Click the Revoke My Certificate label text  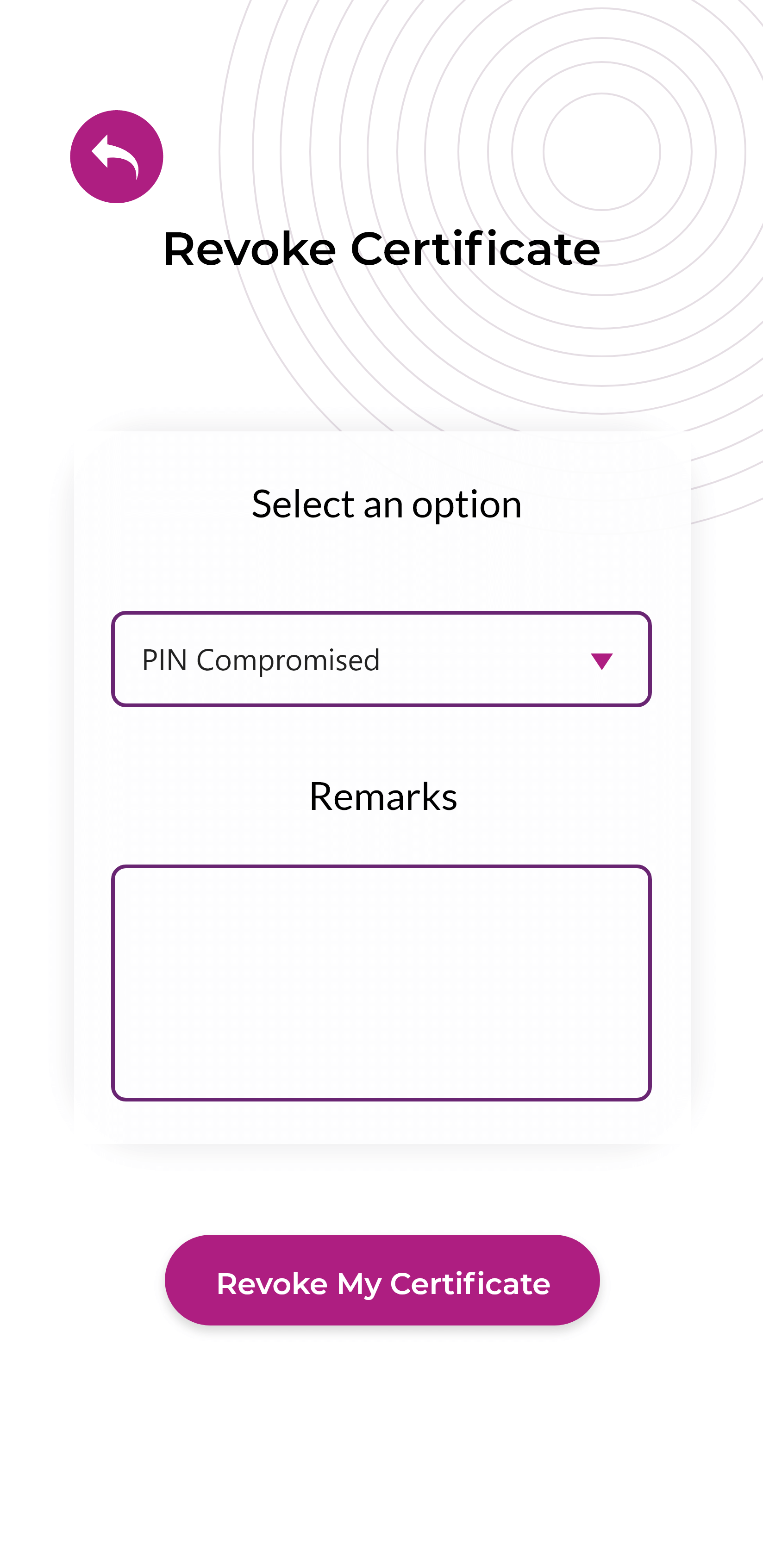pyautogui.click(x=383, y=1284)
